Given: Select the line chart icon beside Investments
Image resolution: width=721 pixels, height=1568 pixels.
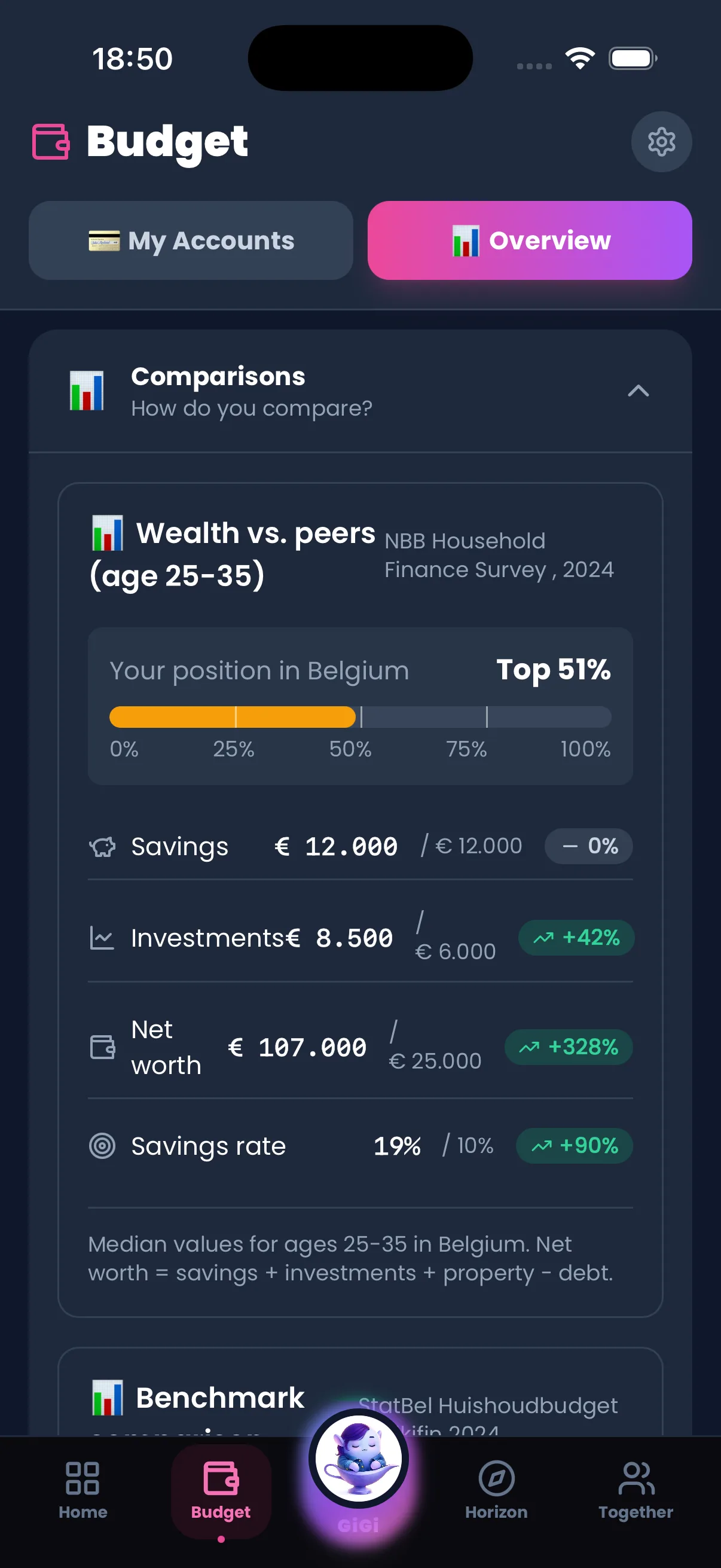Looking at the screenshot, I should coord(103,938).
